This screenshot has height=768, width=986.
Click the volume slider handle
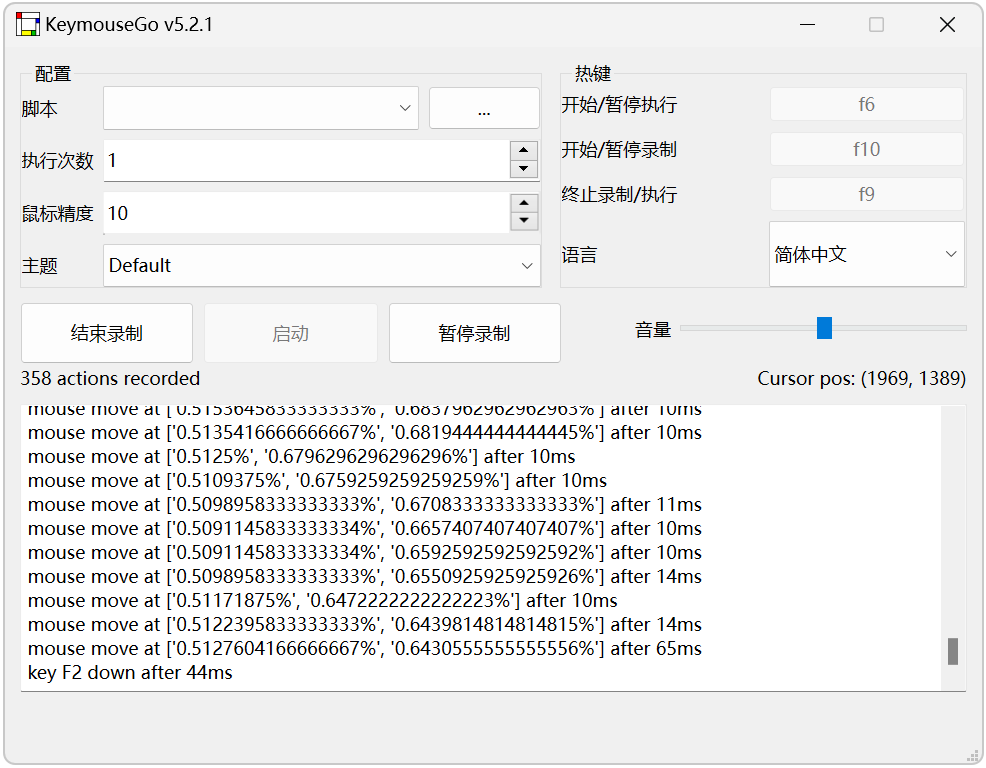click(824, 328)
